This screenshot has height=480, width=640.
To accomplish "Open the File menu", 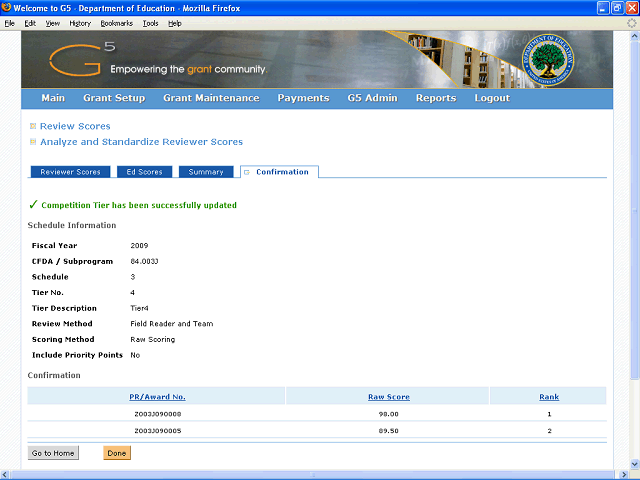I will (9, 23).
